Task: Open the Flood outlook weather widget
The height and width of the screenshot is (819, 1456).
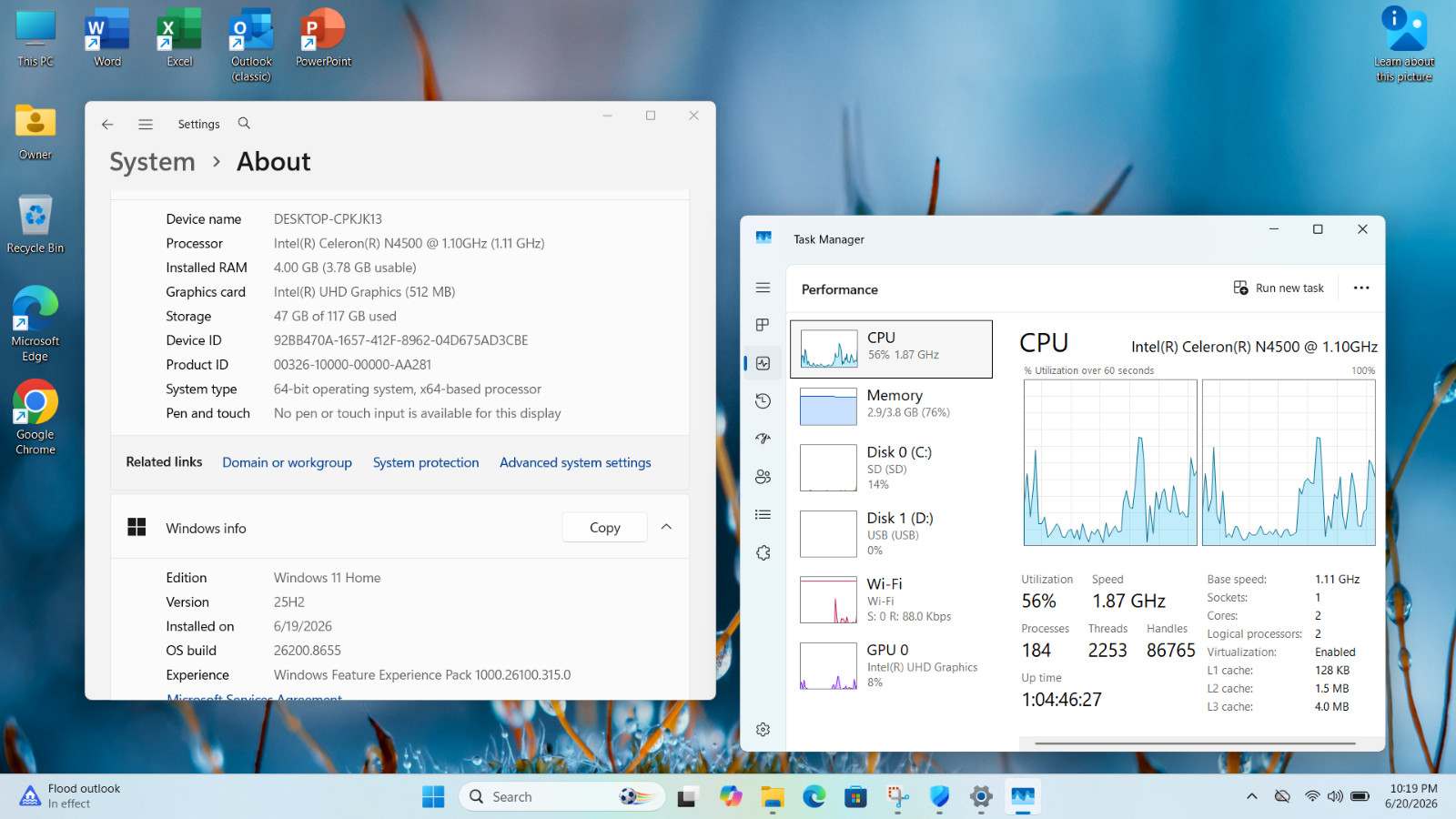Action: pyautogui.click(x=70, y=796)
